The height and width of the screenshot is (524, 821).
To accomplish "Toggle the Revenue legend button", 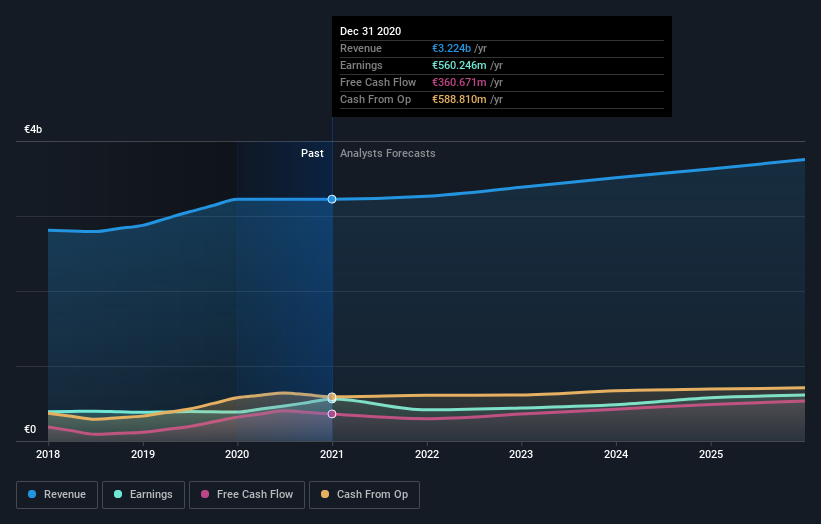I will pos(57,495).
